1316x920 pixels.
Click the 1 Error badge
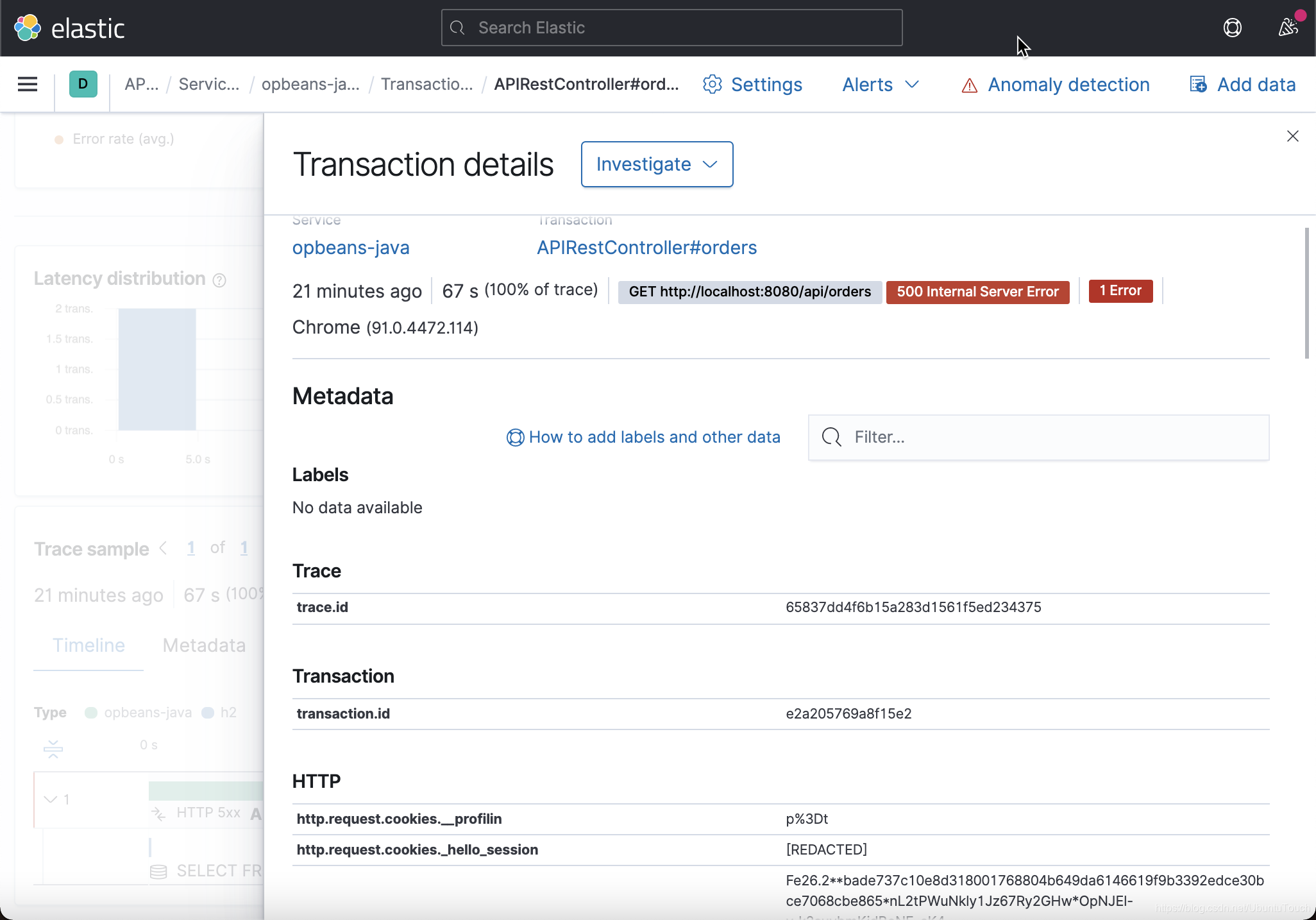click(x=1120, y=291)
